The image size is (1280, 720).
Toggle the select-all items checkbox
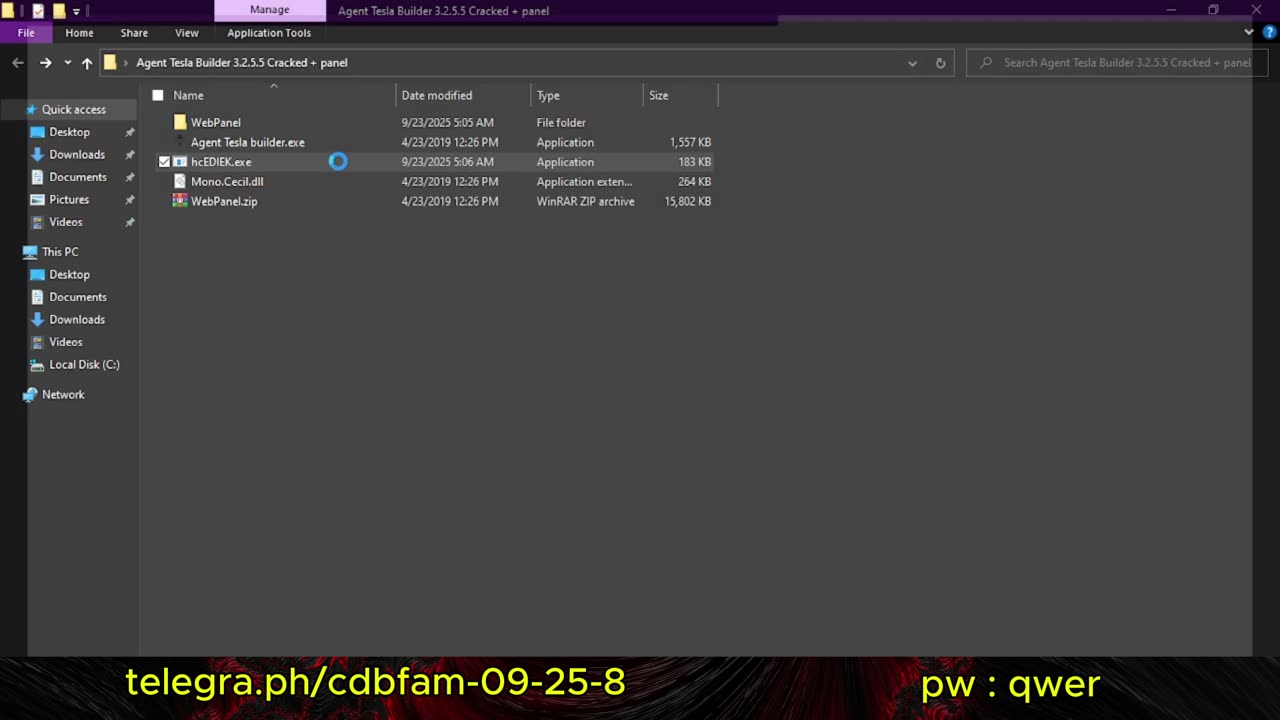[158, 95]
